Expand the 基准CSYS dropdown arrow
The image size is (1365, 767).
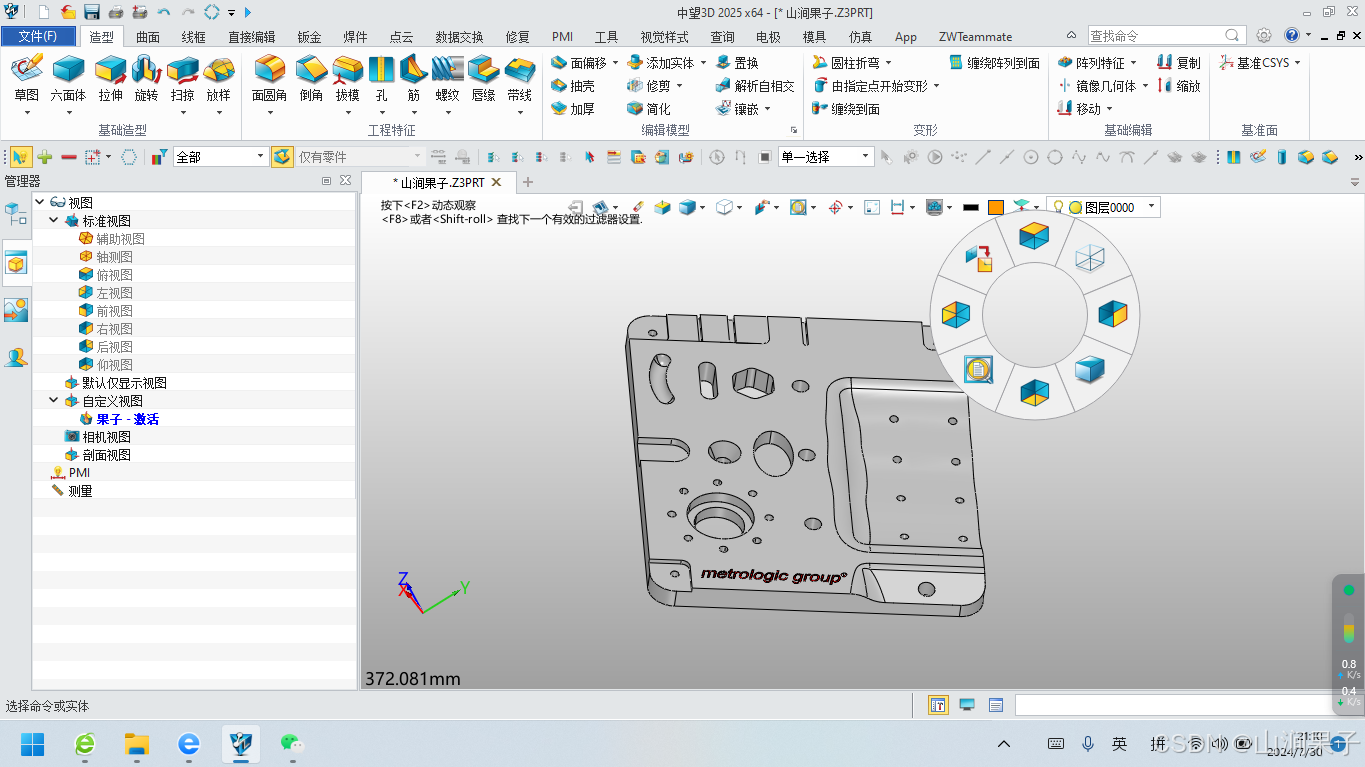coord(1298,63)
